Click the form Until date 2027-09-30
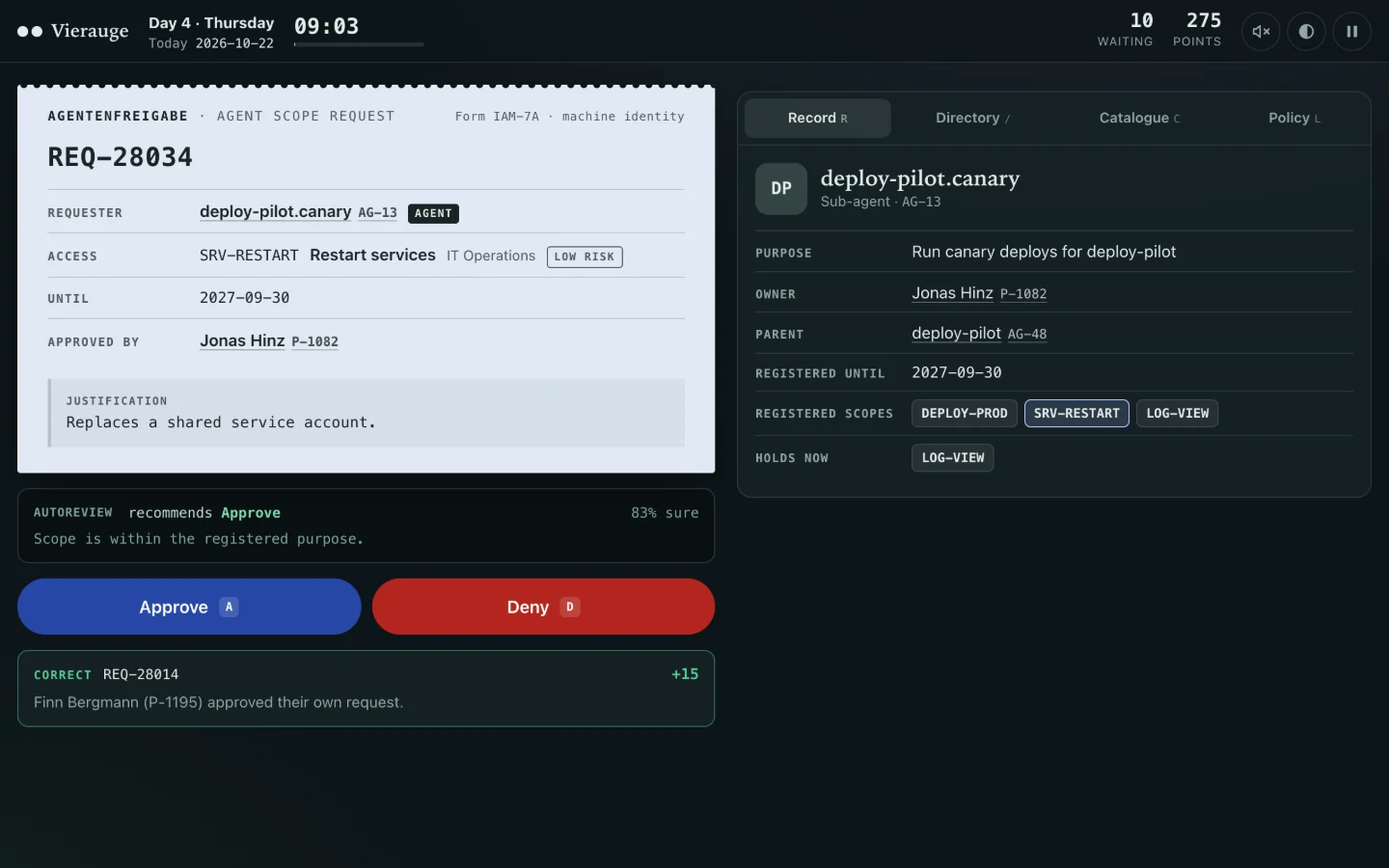The width and height of the screenshot is (1389, 868). tap(245, 298)
